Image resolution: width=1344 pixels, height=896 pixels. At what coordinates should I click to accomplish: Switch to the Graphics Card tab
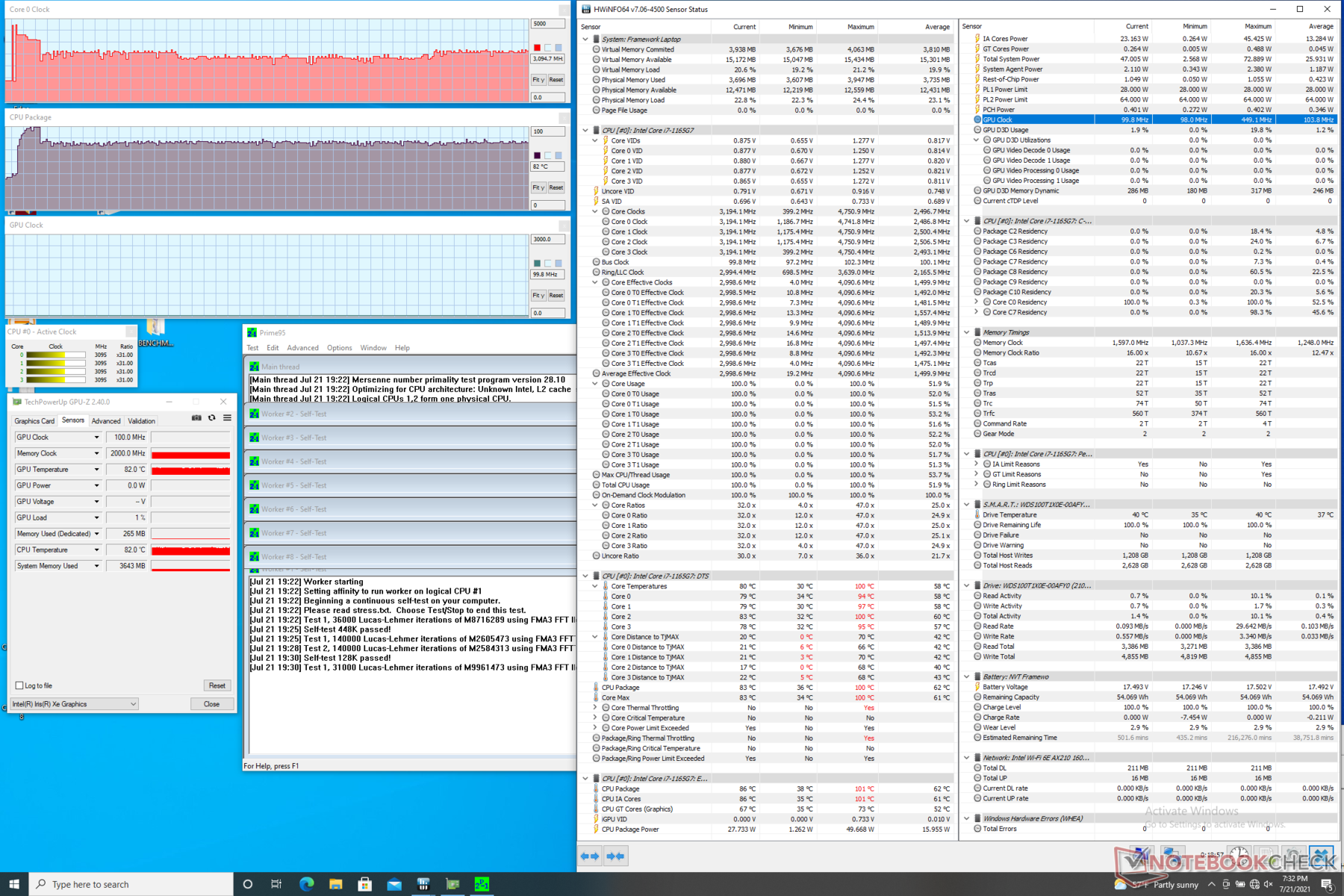(34, 421)
